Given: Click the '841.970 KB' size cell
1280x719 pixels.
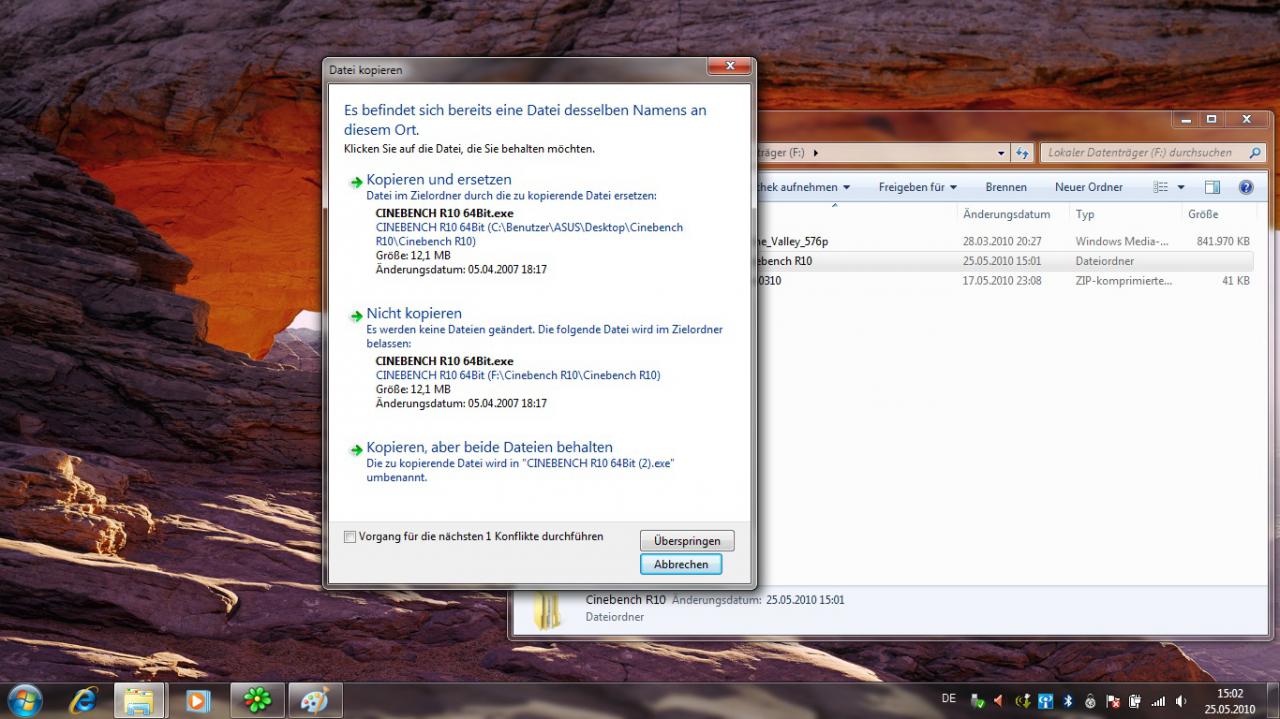Looking at the screenshot, I should click(1223, 241).
